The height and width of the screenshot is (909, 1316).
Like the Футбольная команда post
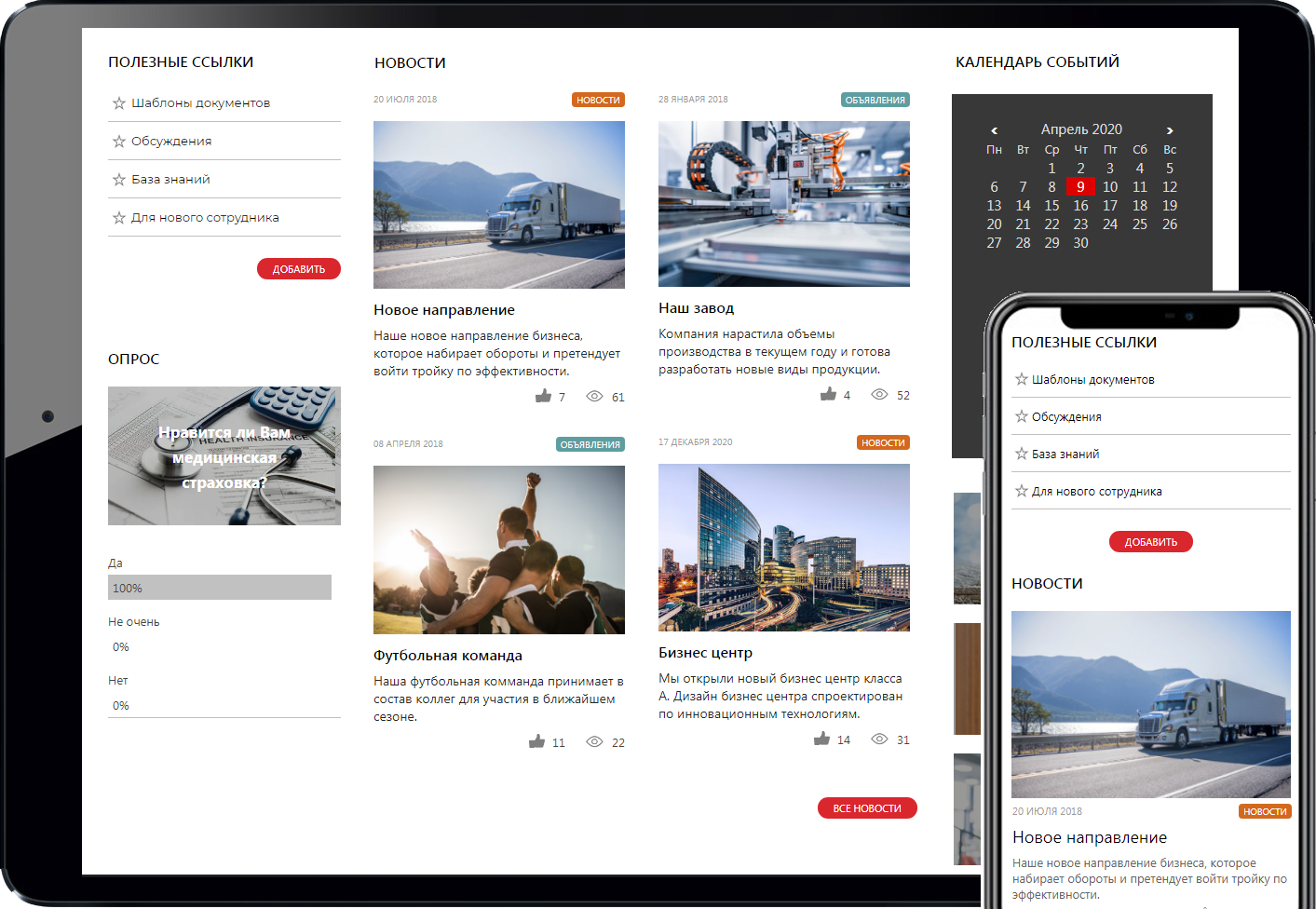click(x=537, y=742)
